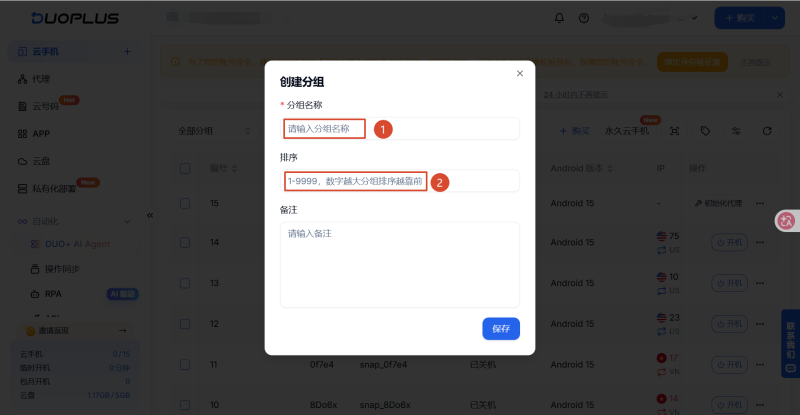Select checkbox for row 13
The image size is (800, 415).
click(185, 283)
